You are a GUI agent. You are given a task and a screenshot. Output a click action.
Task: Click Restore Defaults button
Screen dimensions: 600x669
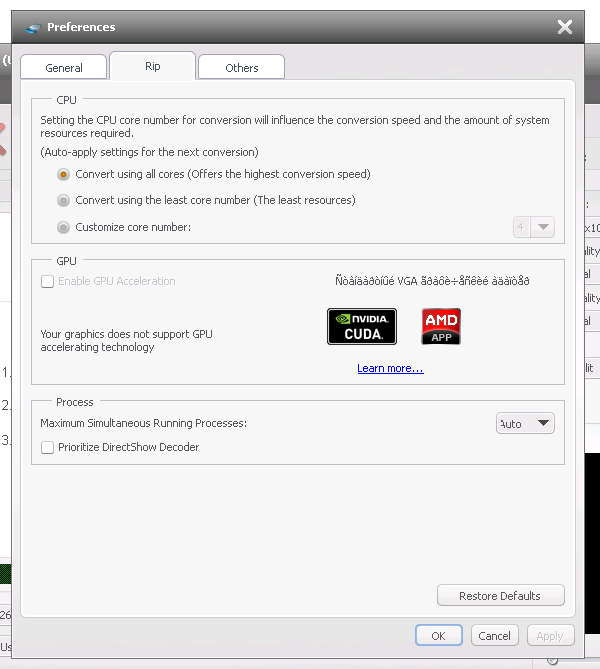tap(501, 596)
